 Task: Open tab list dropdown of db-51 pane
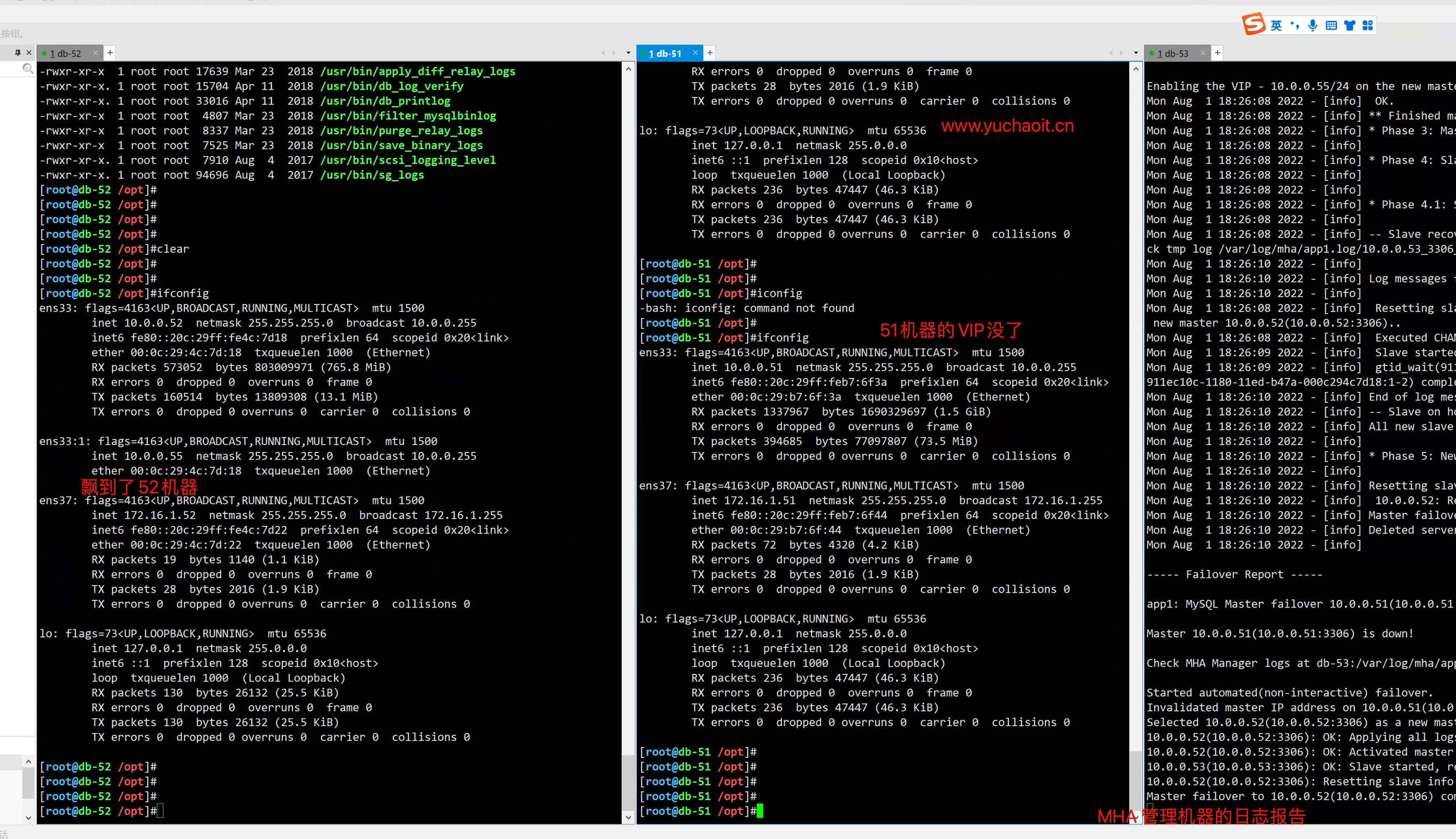1136,53
